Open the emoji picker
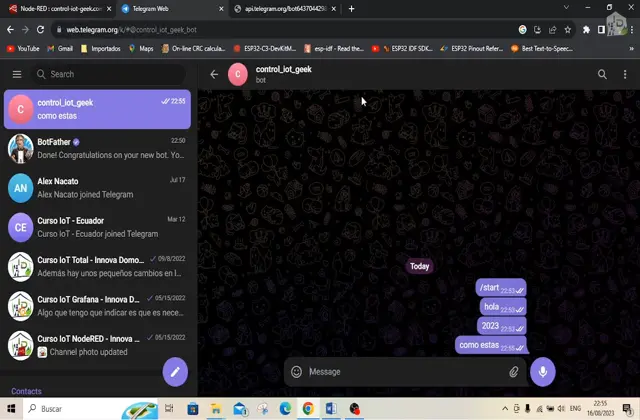 coord(296,372)
